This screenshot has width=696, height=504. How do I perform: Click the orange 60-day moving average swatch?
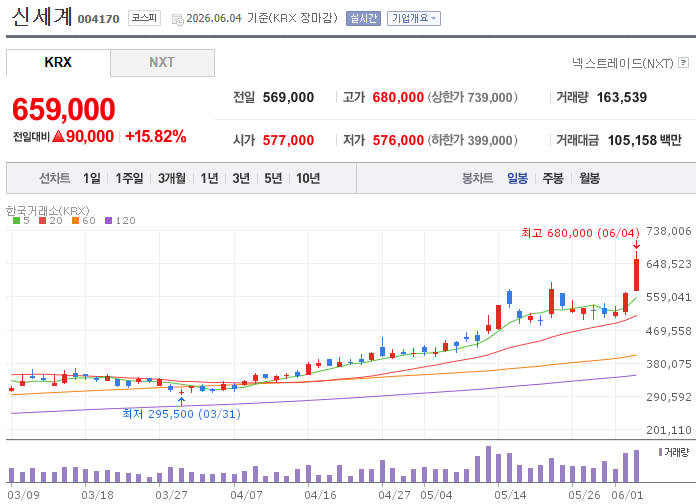tap(75, 221)
